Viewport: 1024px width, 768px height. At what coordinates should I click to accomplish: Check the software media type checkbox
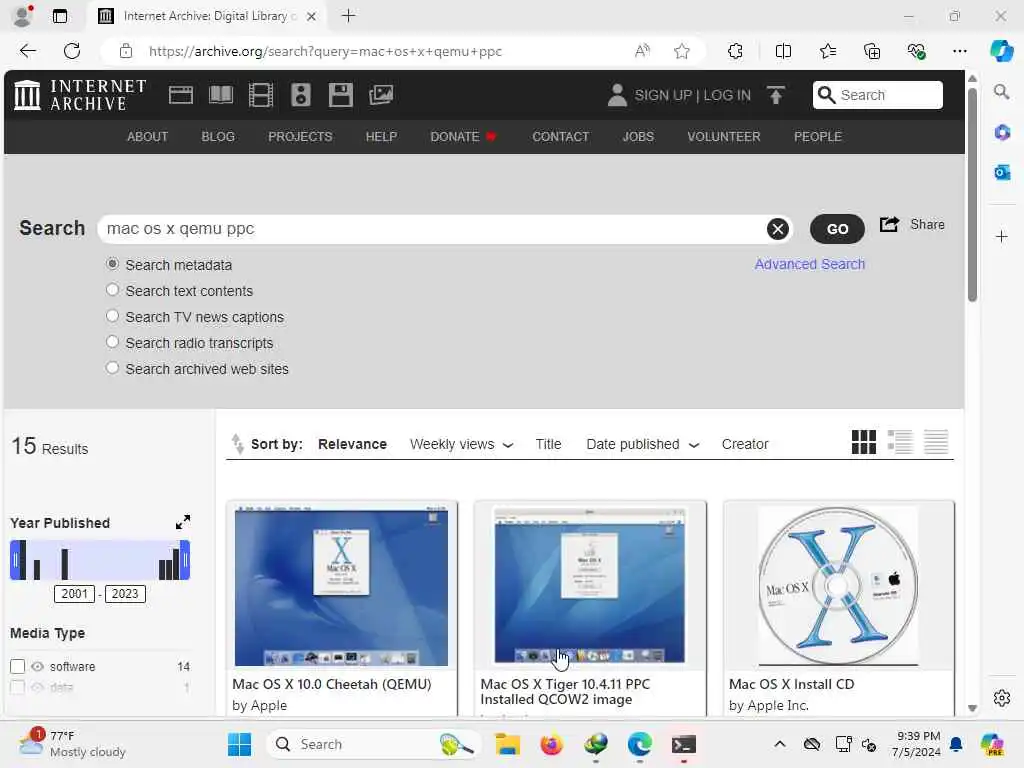click(x=18, y=666)
